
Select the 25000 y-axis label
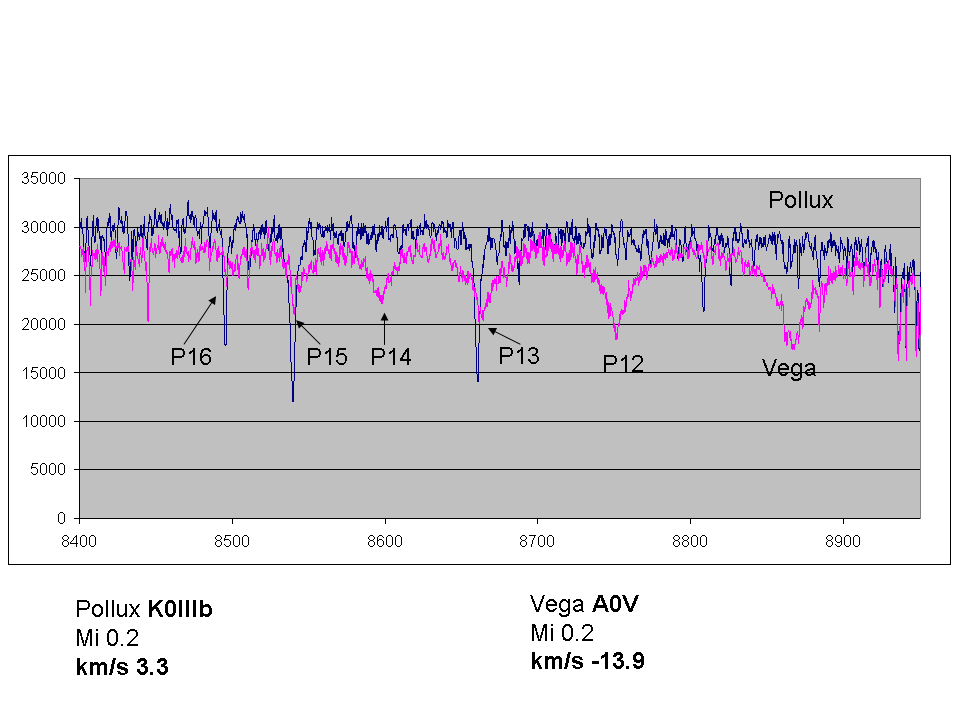pos(43,276)
